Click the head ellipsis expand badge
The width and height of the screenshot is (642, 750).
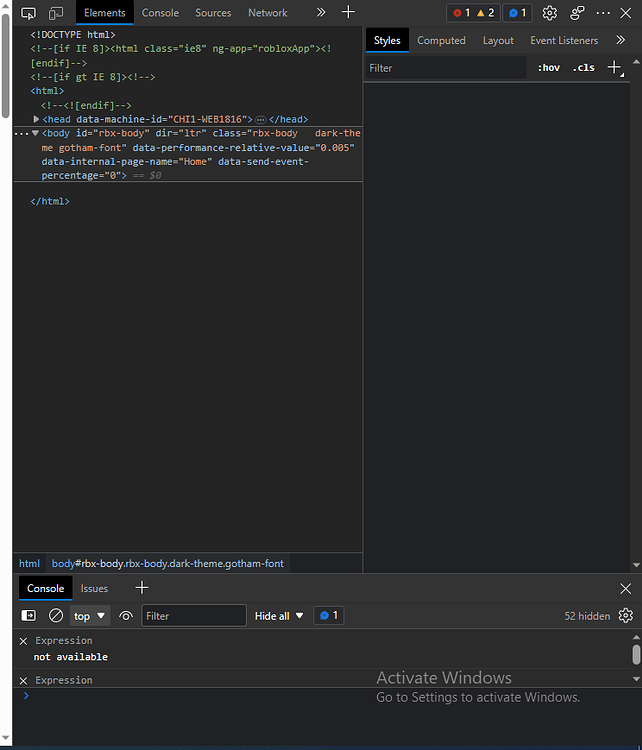click(x=261, y=120)
